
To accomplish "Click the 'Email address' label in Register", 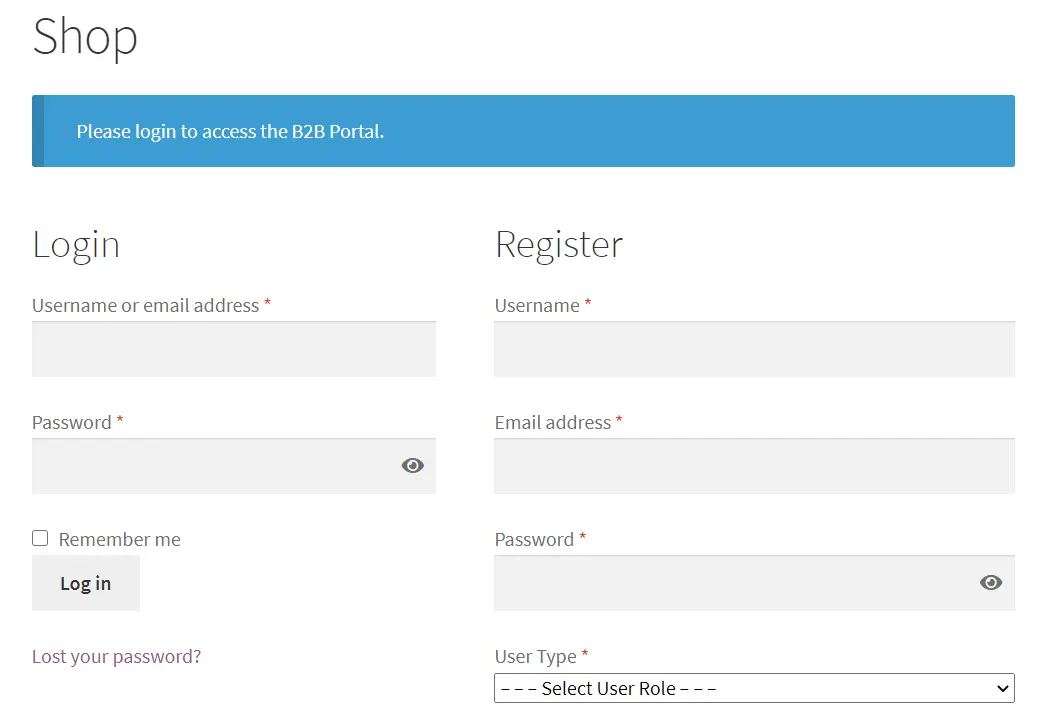I will click(552, 423).
